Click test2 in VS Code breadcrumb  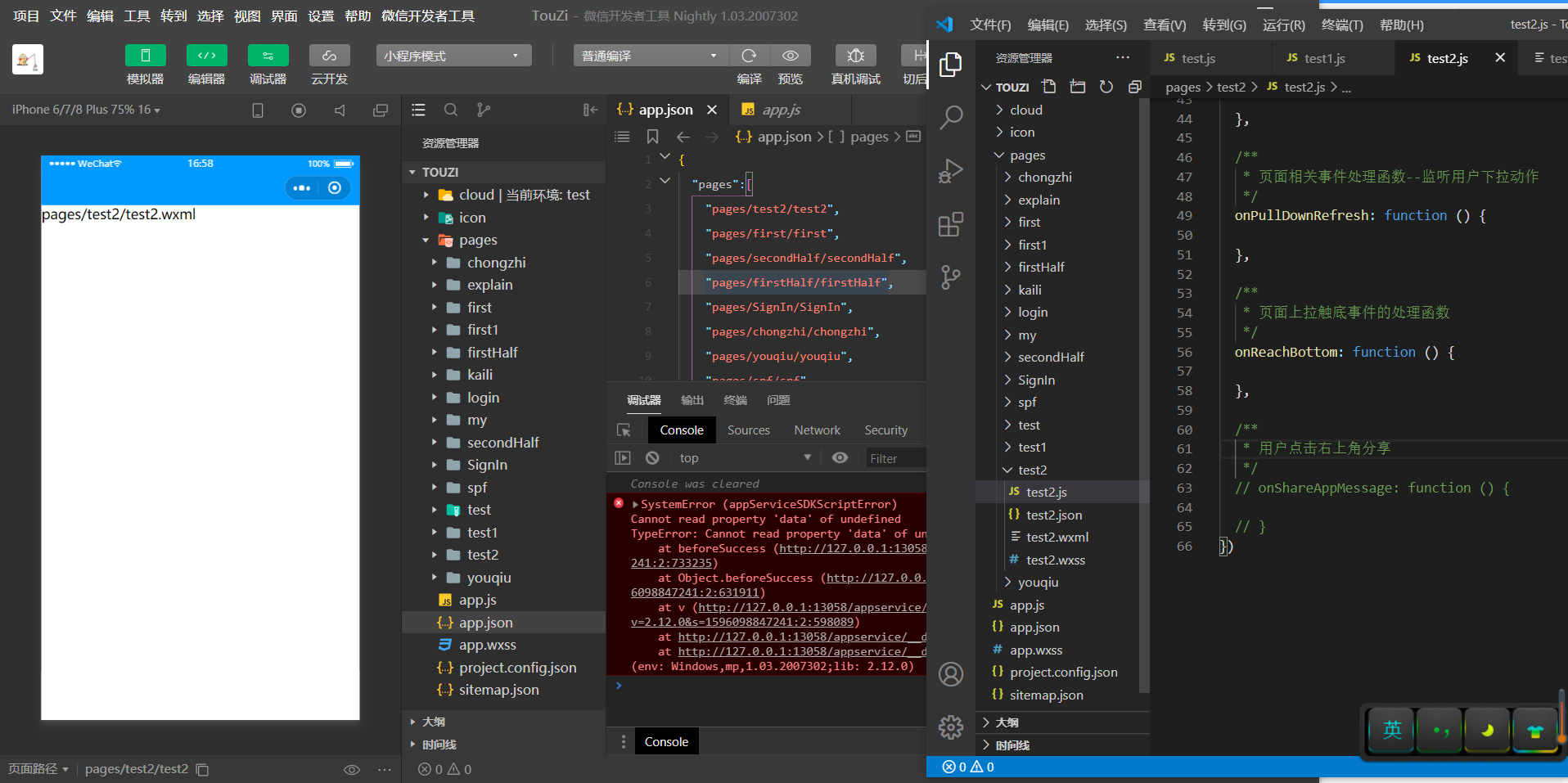coord(1231,87)
